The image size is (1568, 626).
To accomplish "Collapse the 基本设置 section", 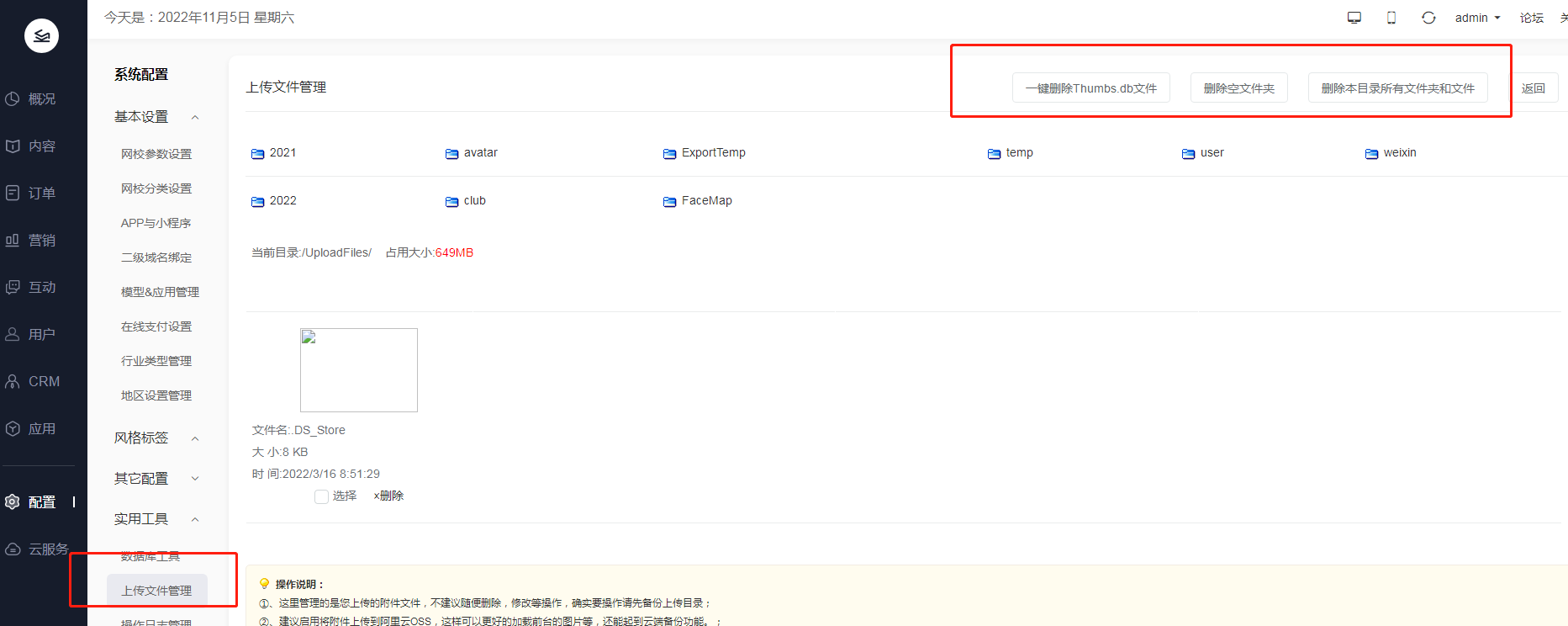I will (195, 118).
